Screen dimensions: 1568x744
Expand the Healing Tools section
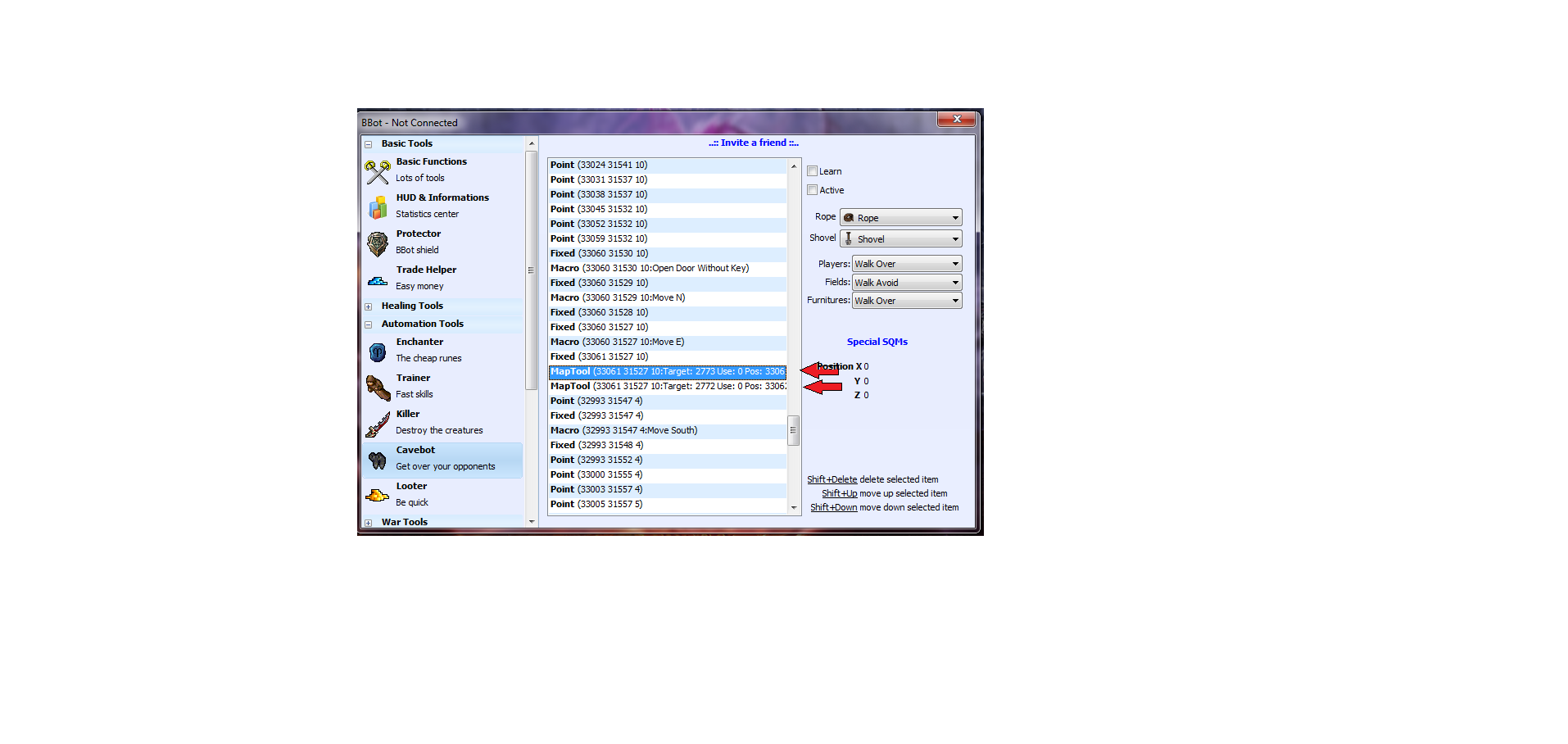click(369, 306)
